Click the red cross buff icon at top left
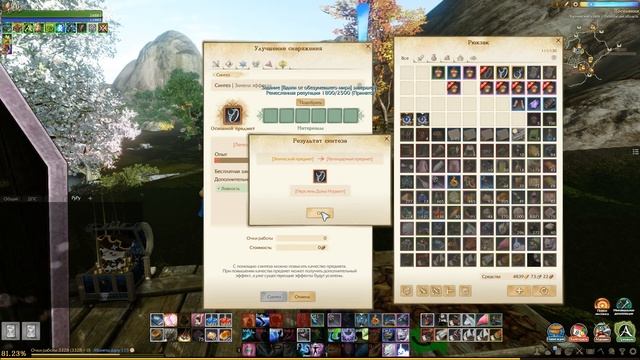 click(x=103, y=28)
